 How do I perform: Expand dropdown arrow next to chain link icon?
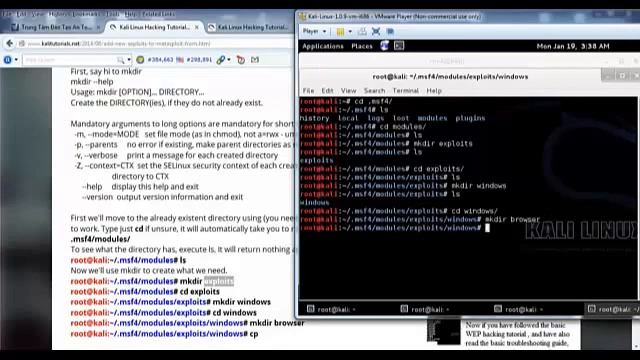tap(229, 60)
